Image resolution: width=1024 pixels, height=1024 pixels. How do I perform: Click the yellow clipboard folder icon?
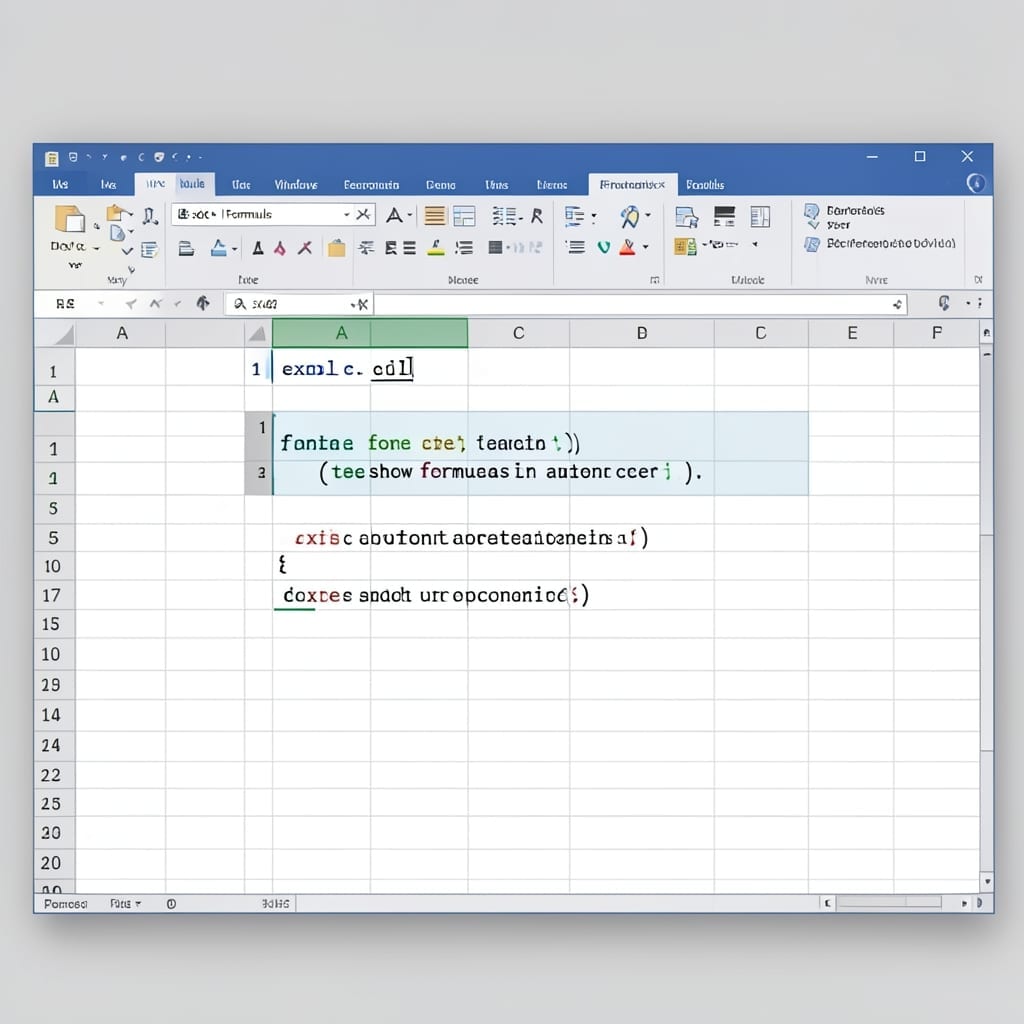tap(336, 248)
